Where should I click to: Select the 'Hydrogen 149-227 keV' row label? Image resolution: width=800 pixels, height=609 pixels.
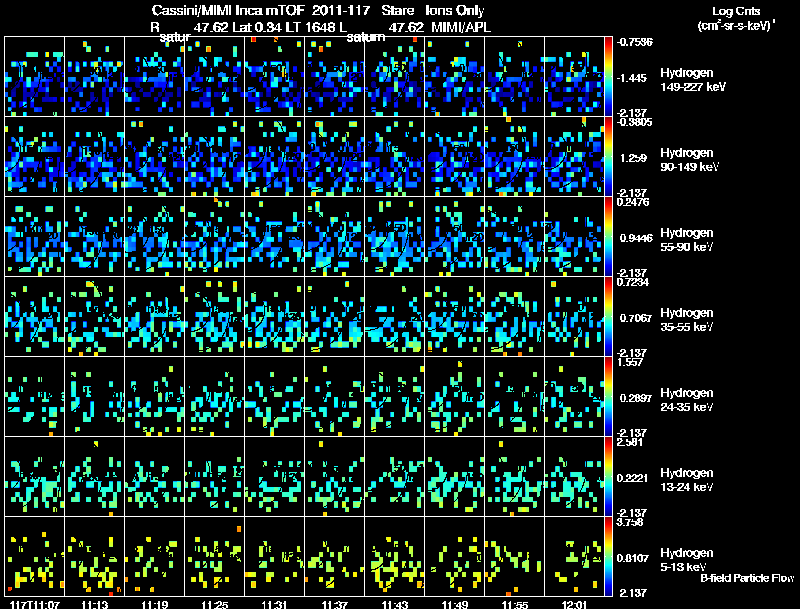[693, 80]
